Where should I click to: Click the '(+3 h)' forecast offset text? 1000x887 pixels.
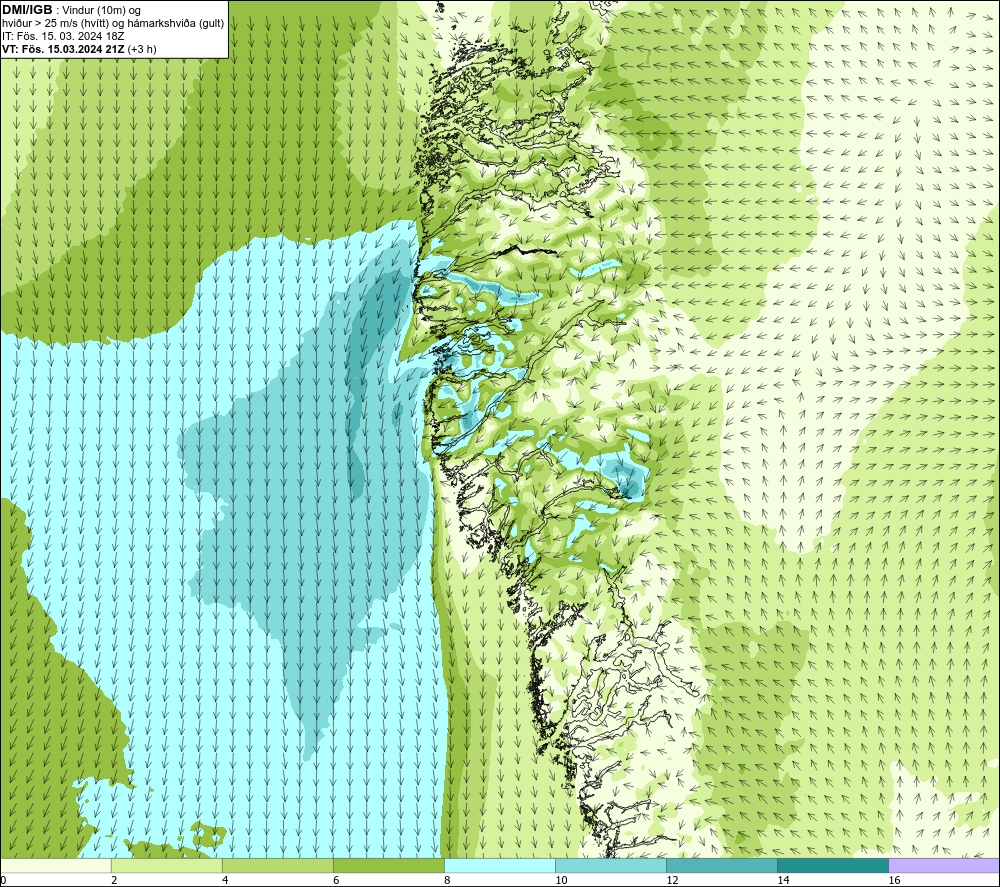[x=142, y=48]
